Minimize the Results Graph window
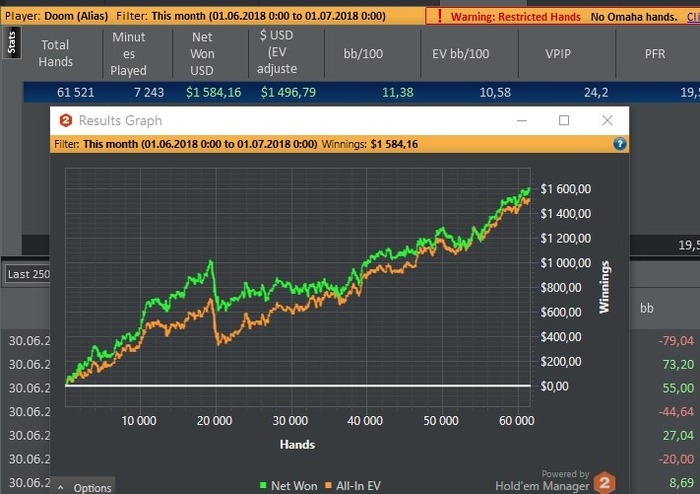 [521, 120]
